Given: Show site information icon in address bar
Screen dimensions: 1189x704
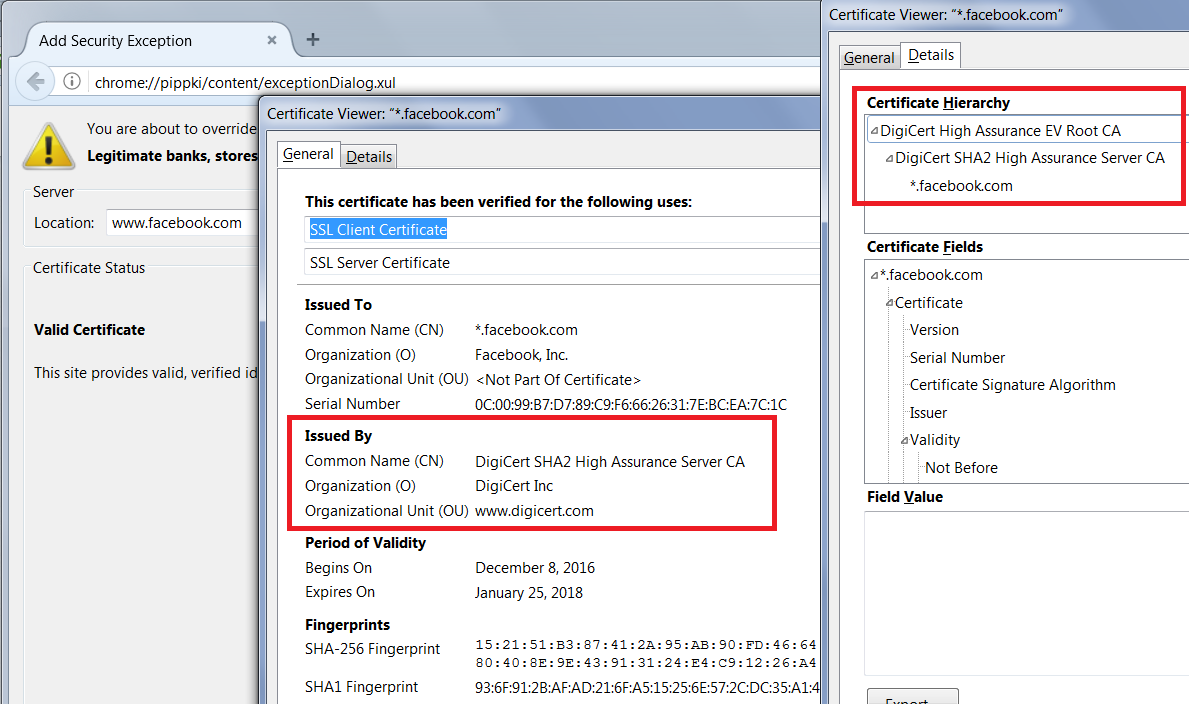Looking at the screenshot, I should point(72,81).
